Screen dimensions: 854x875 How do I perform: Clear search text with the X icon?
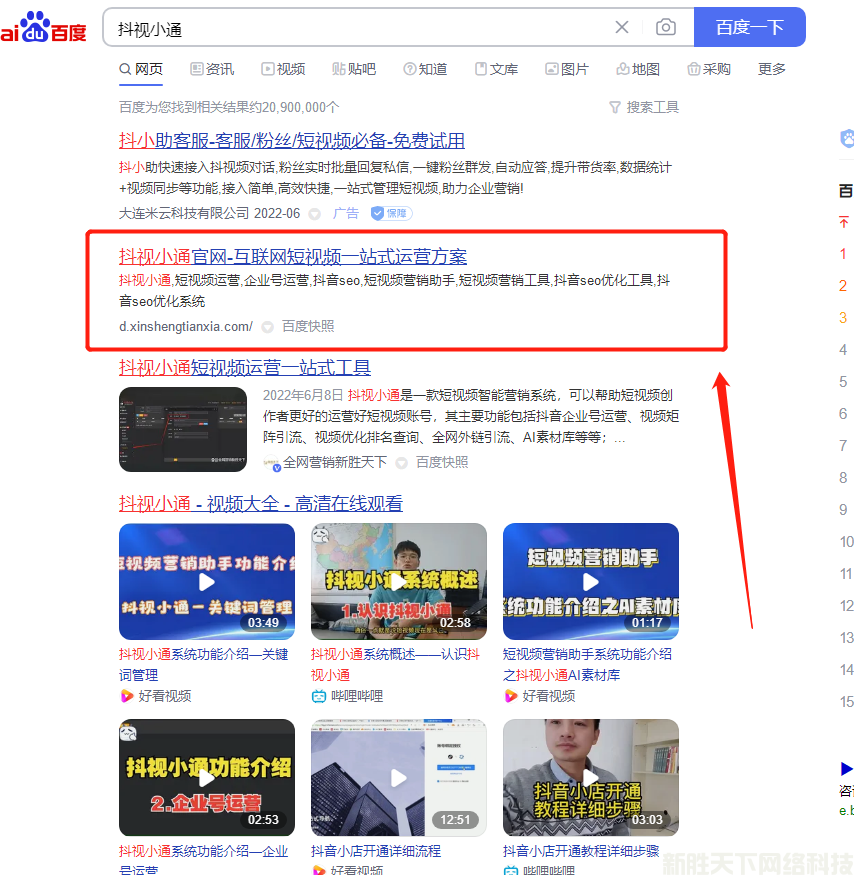click(x=622, y=27)
